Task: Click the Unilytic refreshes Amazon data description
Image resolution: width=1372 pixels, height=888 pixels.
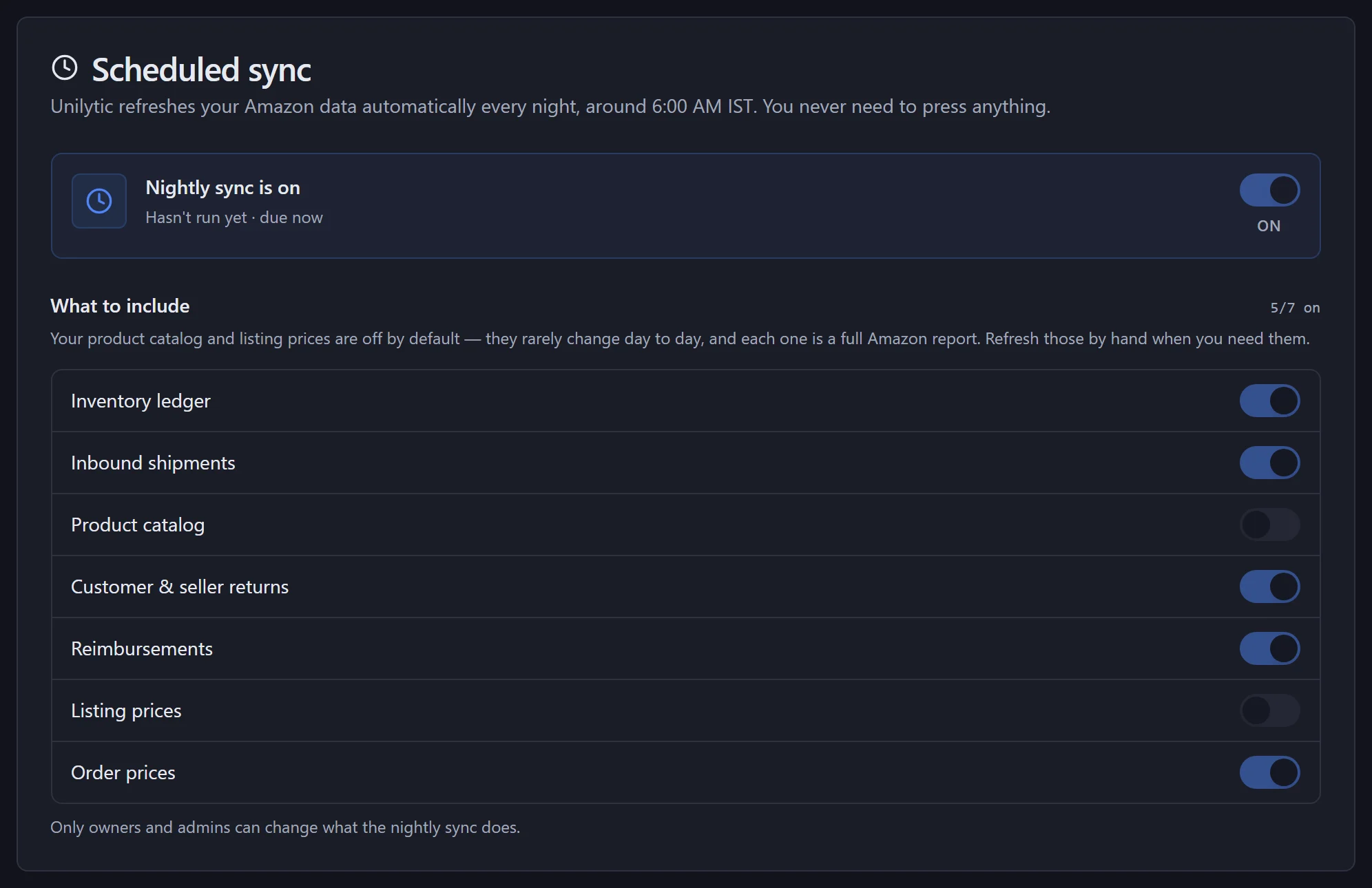Action: [x=550, y=107]
